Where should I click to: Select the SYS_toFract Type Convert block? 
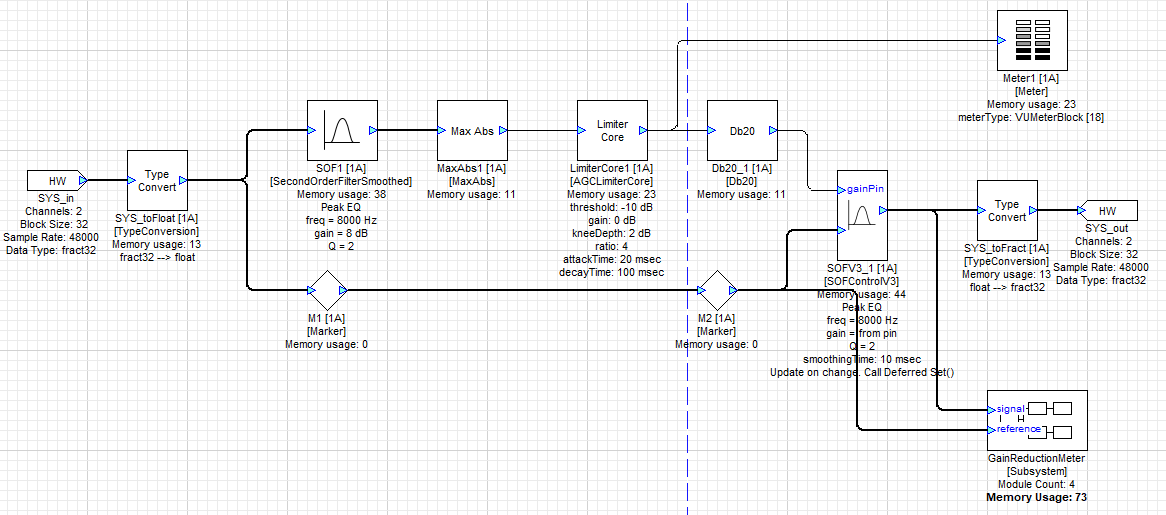point(1007,211)
